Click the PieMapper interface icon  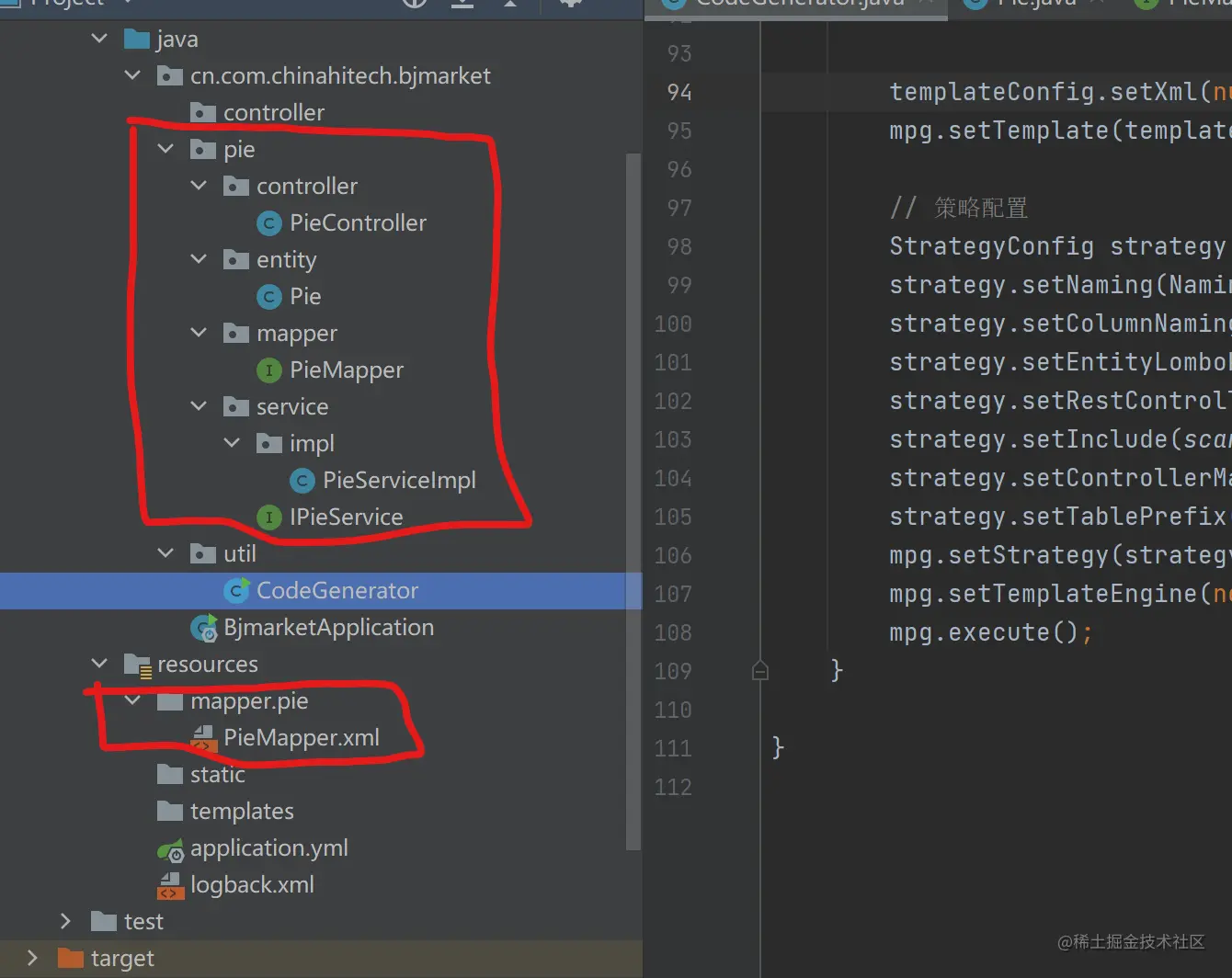tap(268, 370)
